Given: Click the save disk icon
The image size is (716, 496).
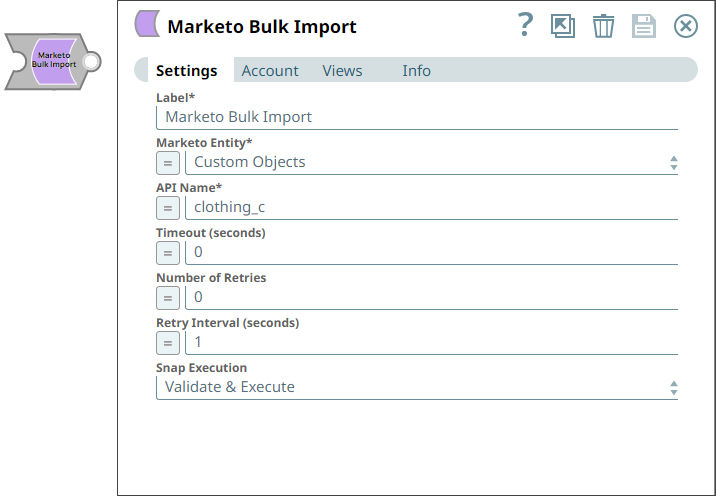Looking at the screenshot, I should click(x=644, y=26).
